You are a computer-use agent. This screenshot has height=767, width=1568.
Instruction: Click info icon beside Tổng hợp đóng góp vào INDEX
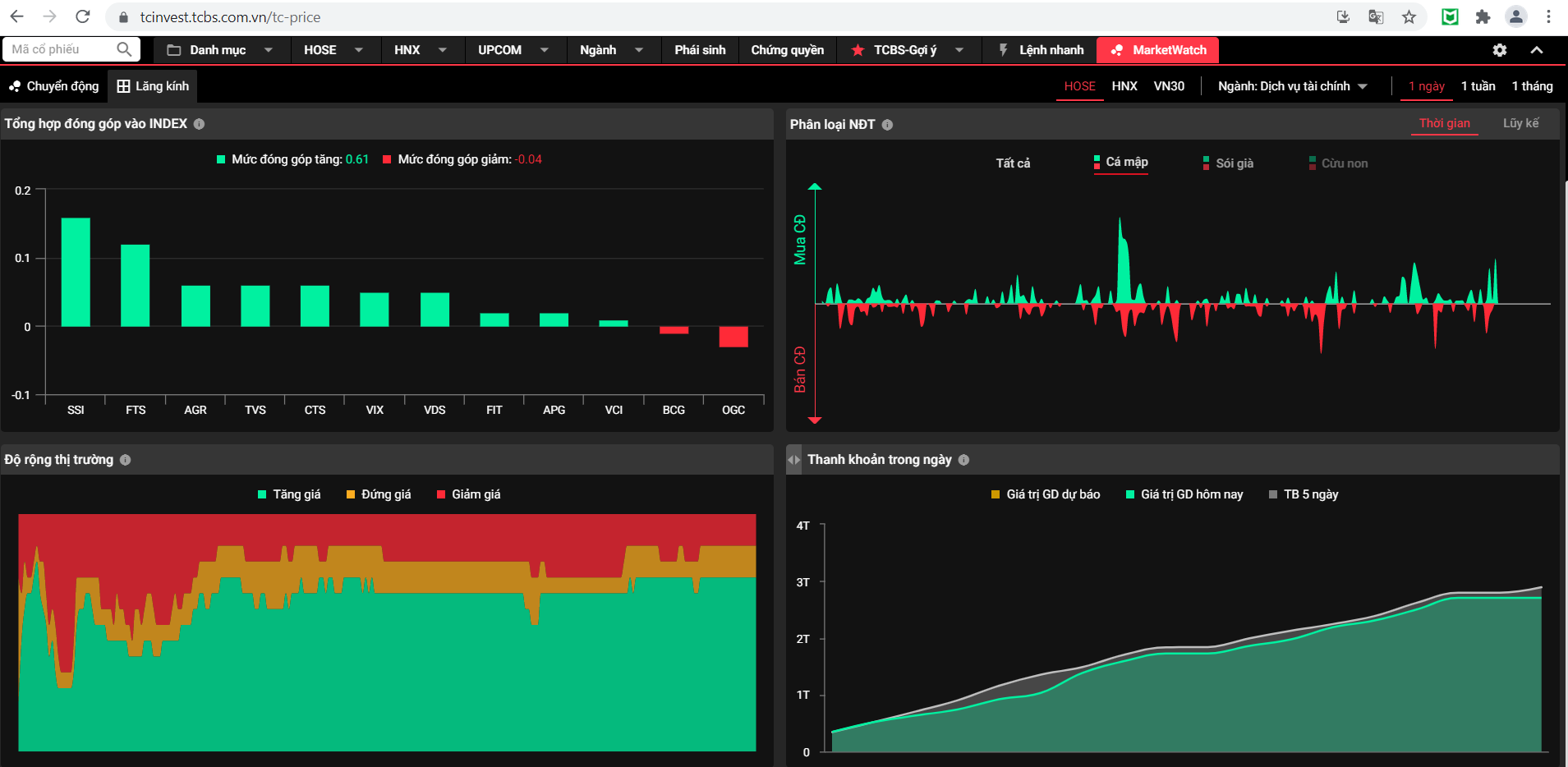pos(199,124)
